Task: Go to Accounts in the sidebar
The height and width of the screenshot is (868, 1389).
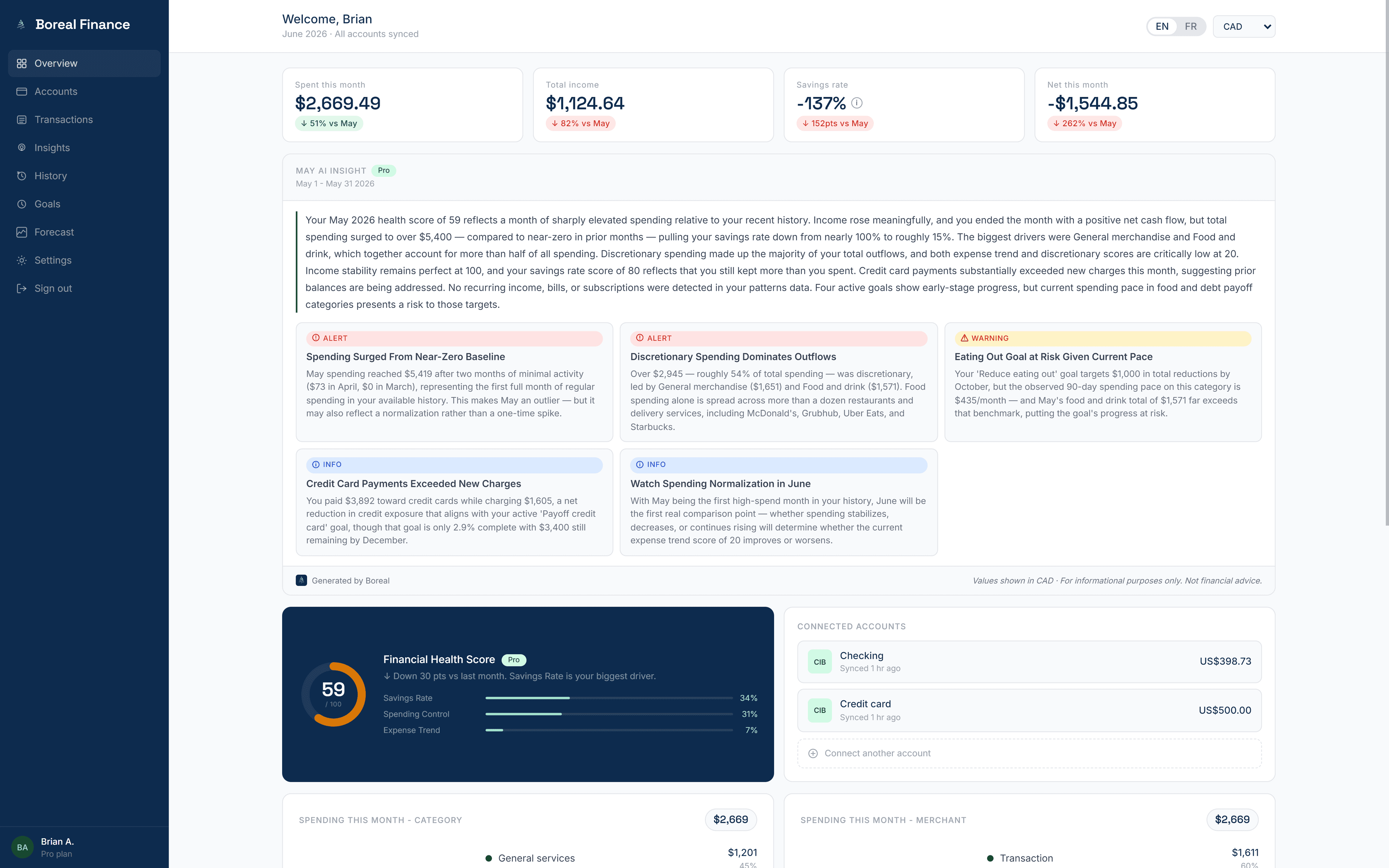Action: coord(84,91)
